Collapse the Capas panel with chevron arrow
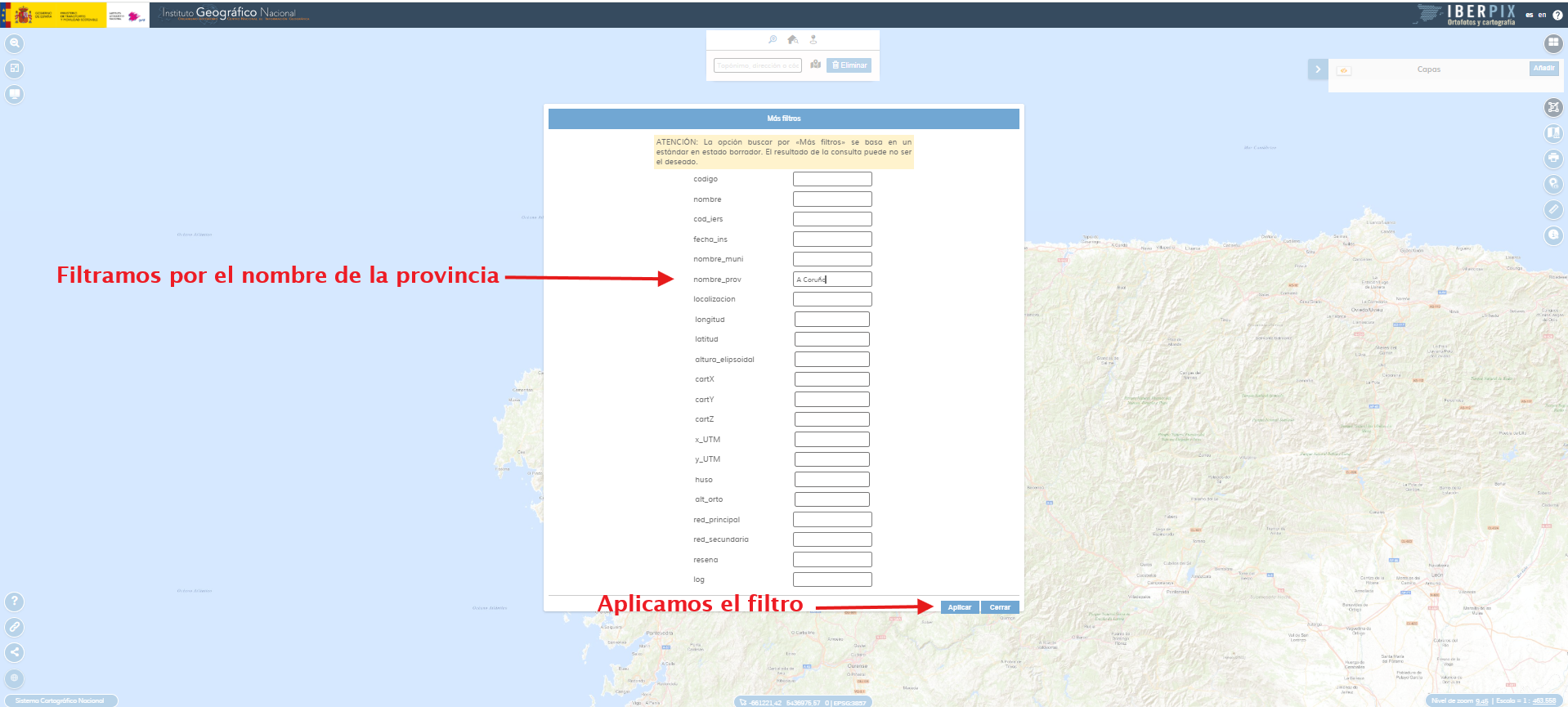The height and width of the screenshot is (707, 1568). click(1317, 69)
